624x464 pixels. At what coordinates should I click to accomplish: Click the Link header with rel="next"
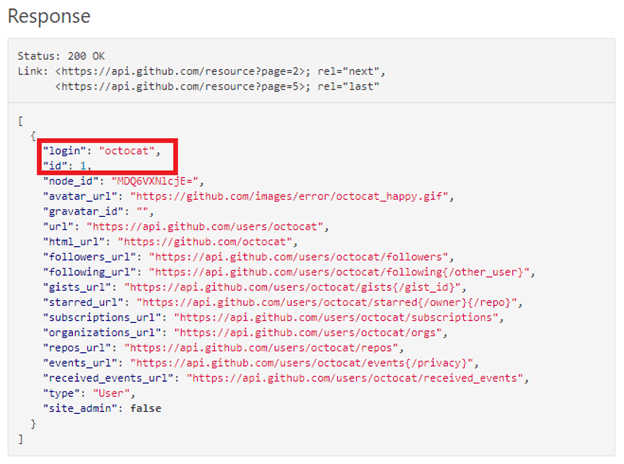point(201,71)
